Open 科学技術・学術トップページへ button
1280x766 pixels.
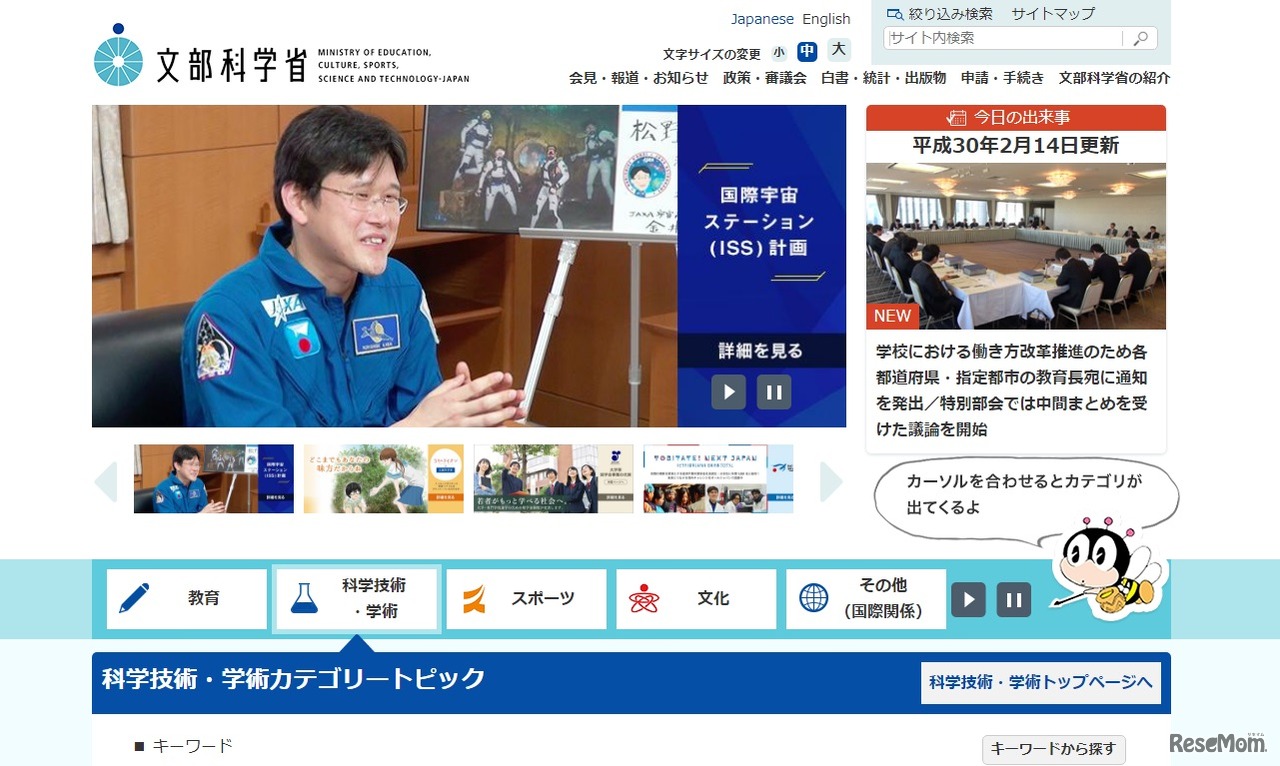[1041, 684]
